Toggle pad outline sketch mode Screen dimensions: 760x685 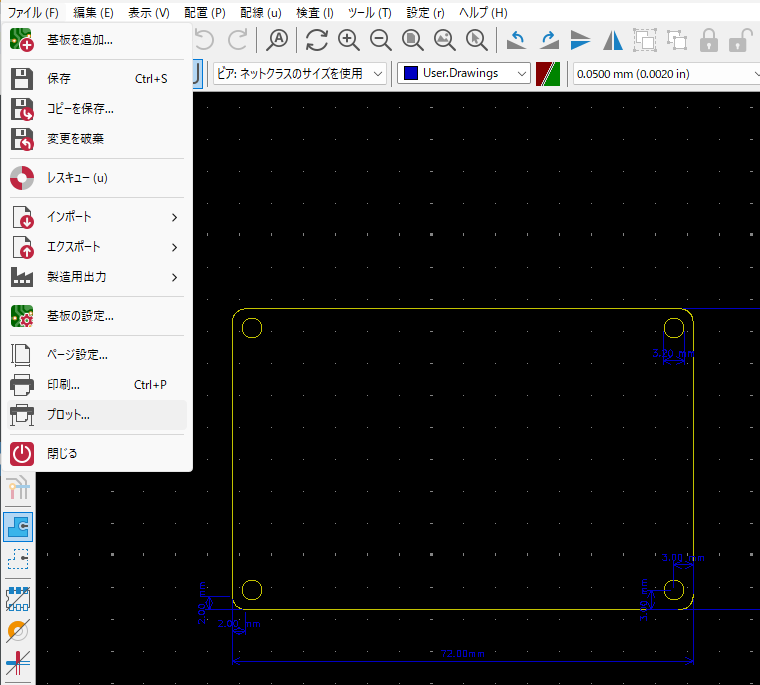click(x=18, y=599)
